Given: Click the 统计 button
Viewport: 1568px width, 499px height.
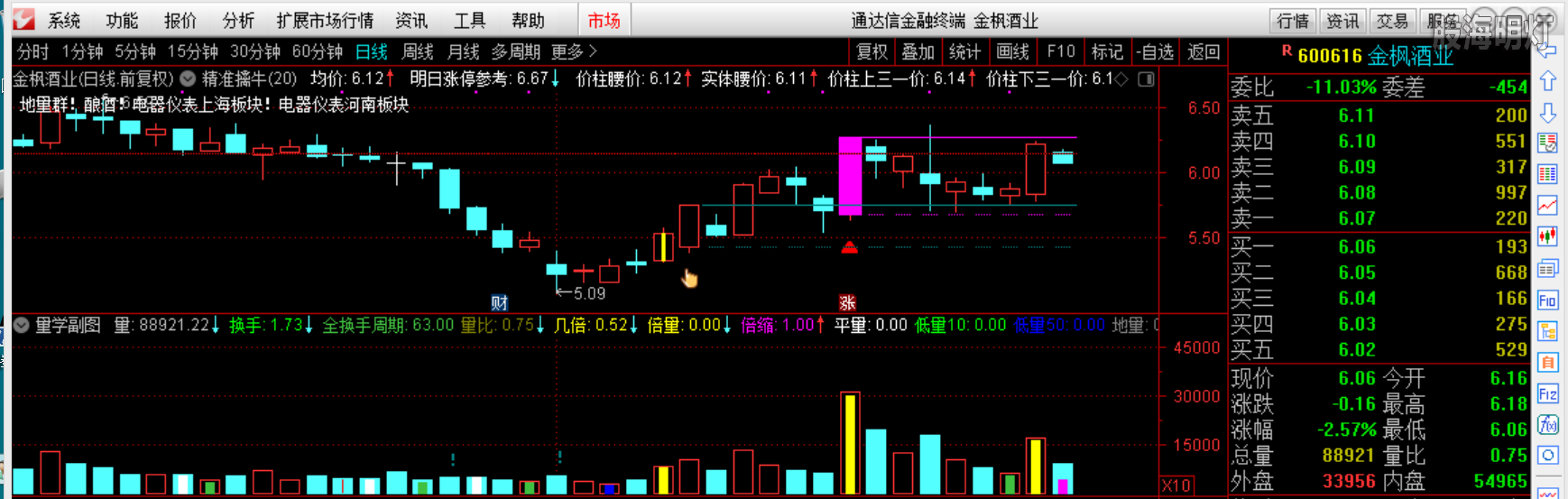Looking at the screenshot, I should click(x=964, y=51).
